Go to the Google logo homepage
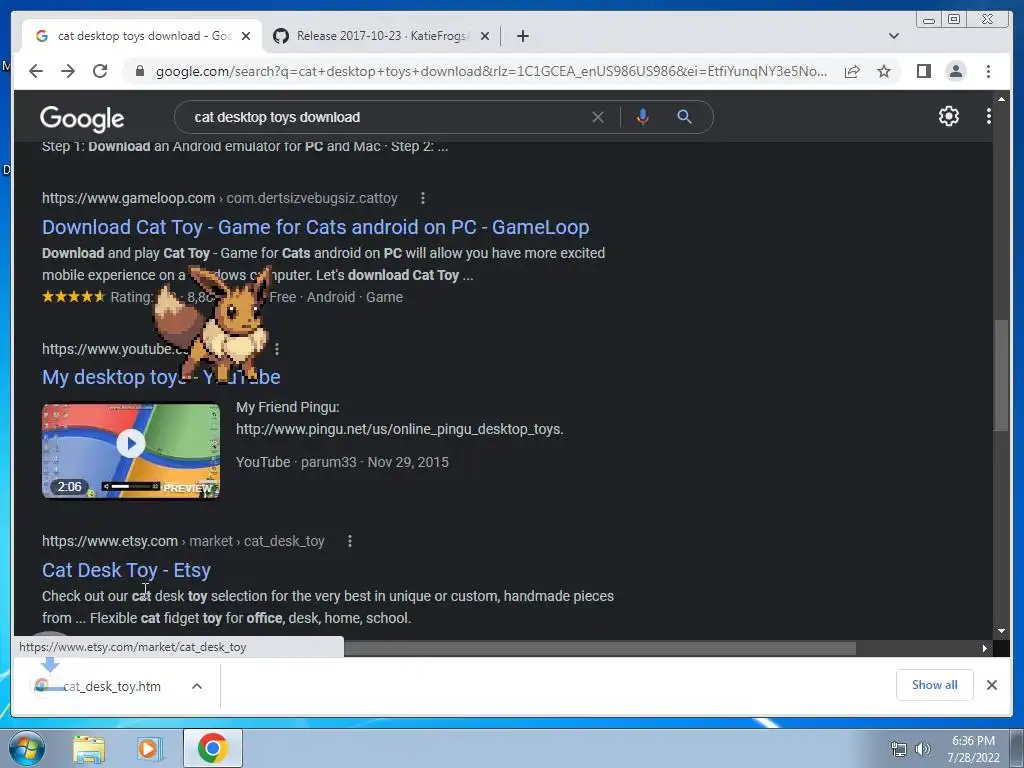This screenshot has width=1024, height=768. click(82, 119)
